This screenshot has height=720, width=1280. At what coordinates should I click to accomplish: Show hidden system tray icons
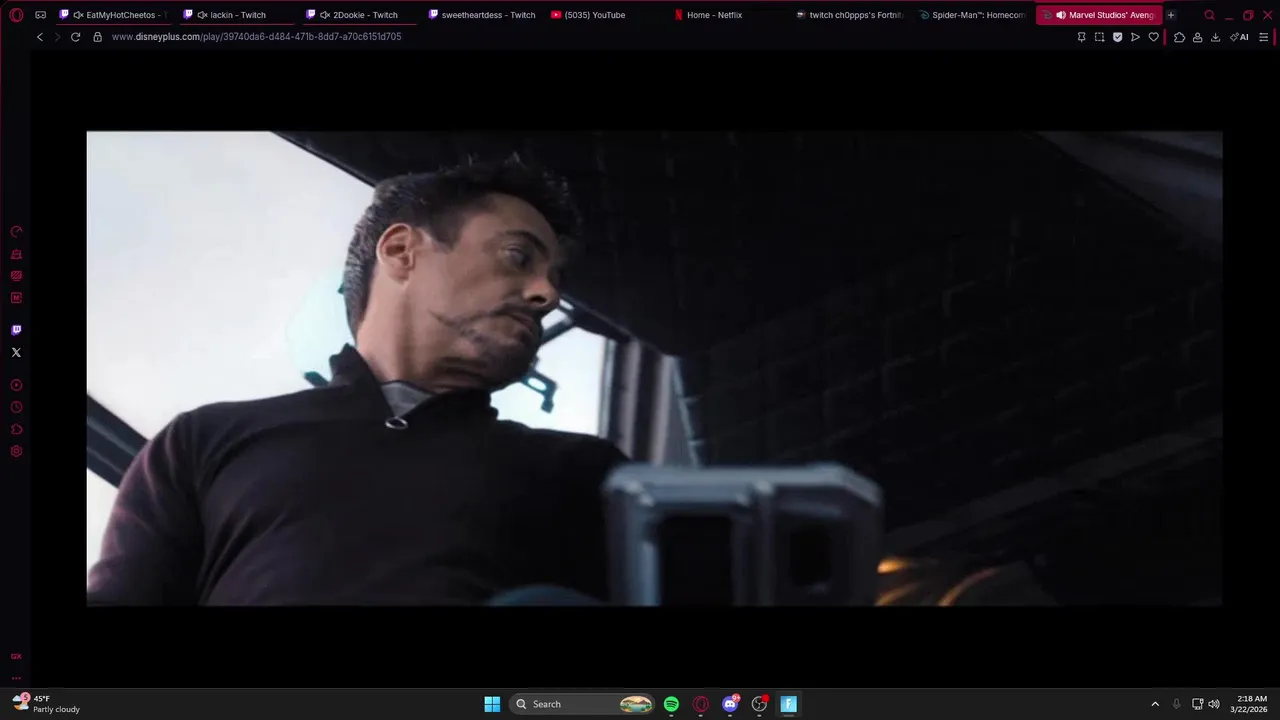click(1155, 704)
